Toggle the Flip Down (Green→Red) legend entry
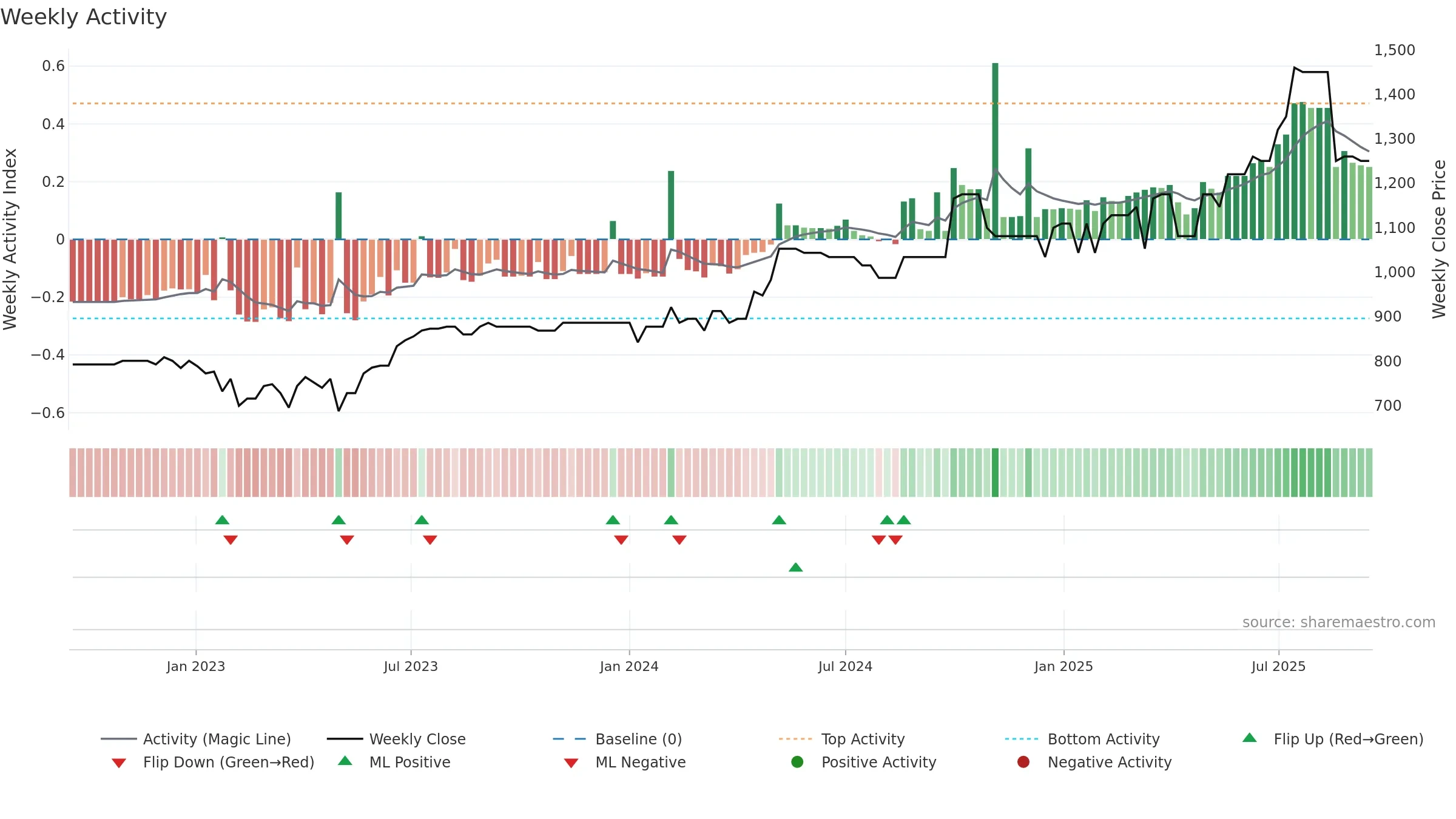This screenshot has height=819, width=1456. pos(212,762)
